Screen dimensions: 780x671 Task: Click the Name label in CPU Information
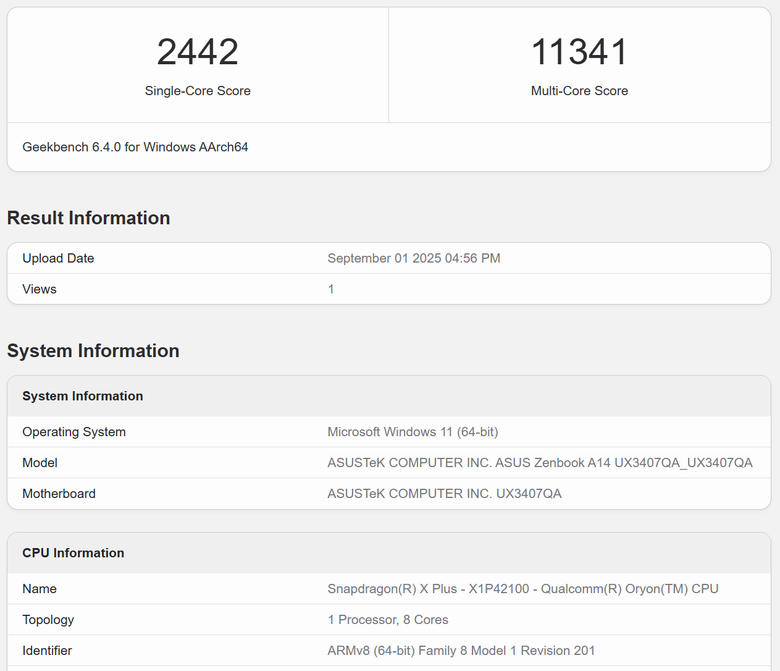39,588
